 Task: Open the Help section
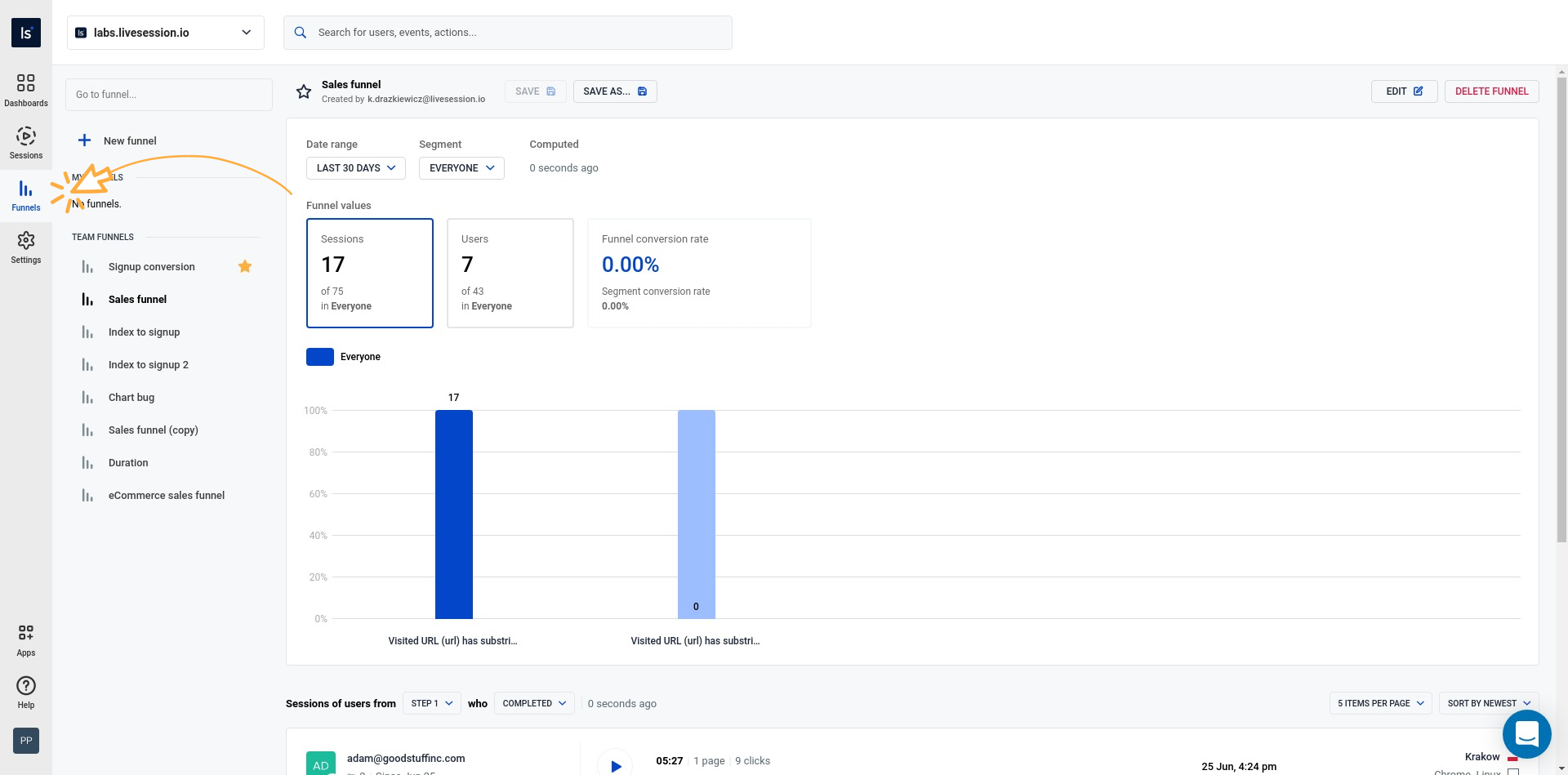(x=25, y=690)
